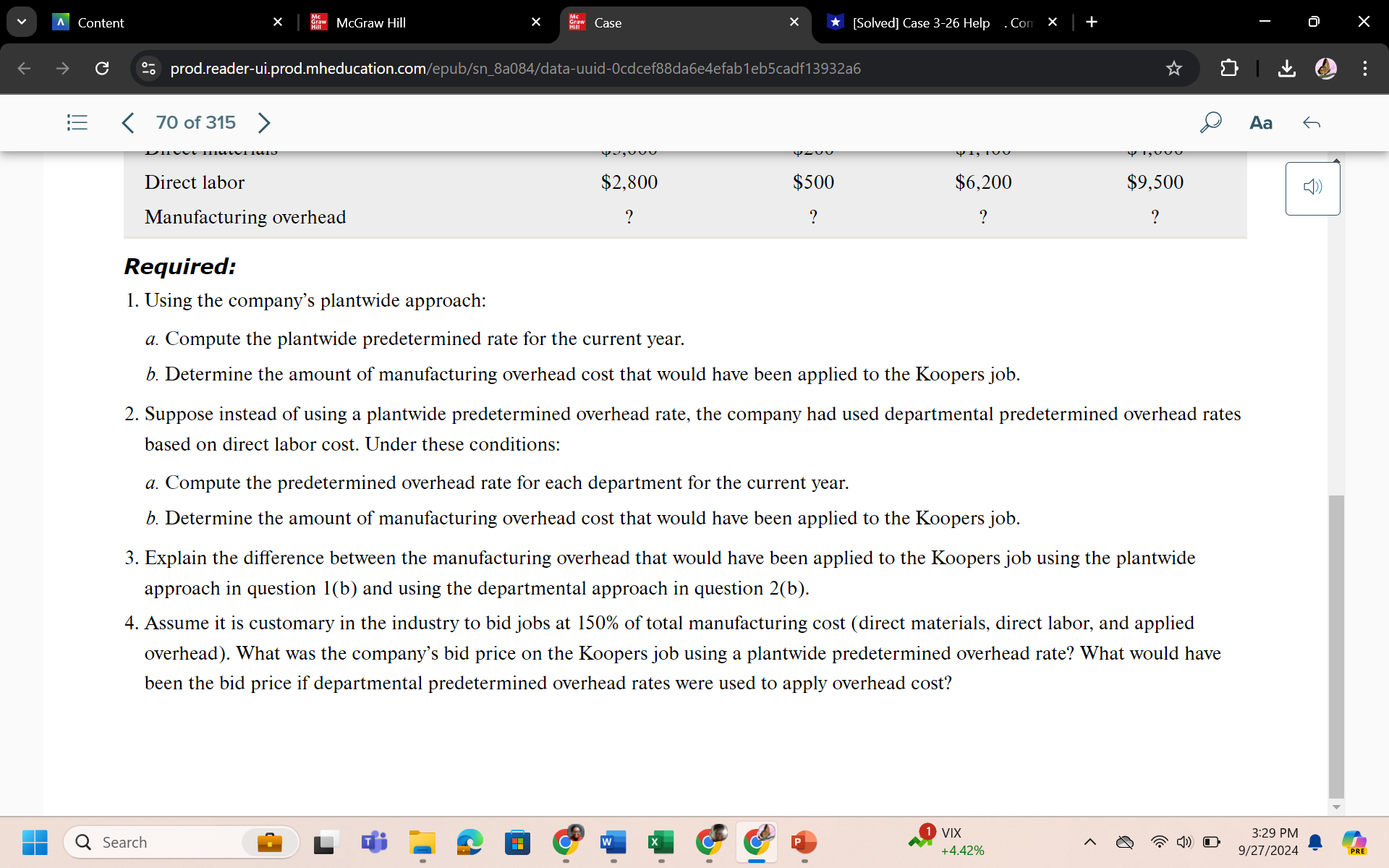Click the vertical scrollbar thumb

coord(1334,644)
